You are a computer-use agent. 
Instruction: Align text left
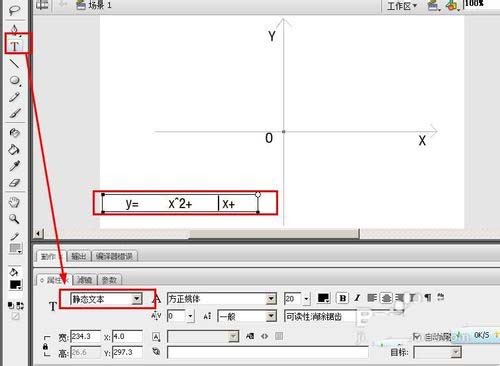click(372, 298)
